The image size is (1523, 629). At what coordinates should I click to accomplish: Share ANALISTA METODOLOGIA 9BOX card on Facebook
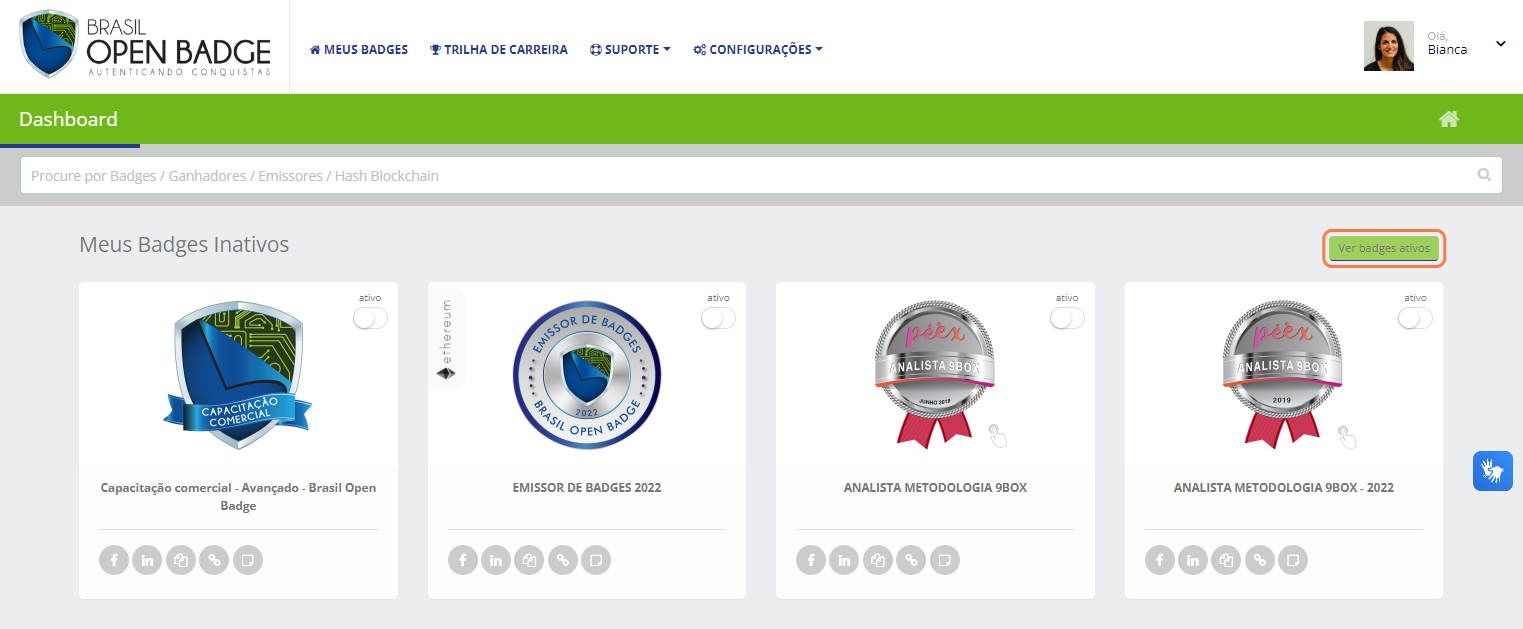click(811, 560)
